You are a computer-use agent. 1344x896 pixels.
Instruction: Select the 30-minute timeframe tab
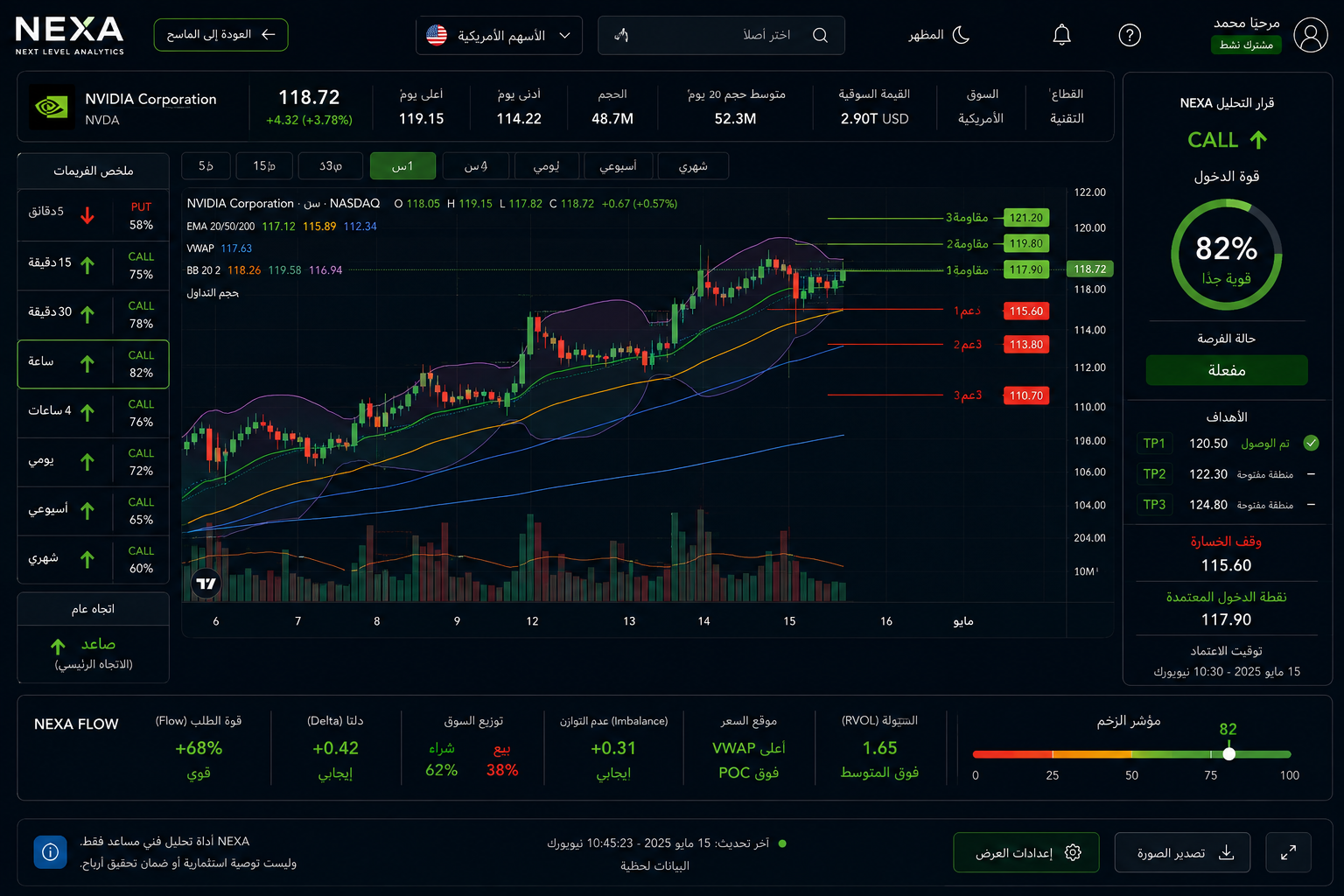click(330, 165)
